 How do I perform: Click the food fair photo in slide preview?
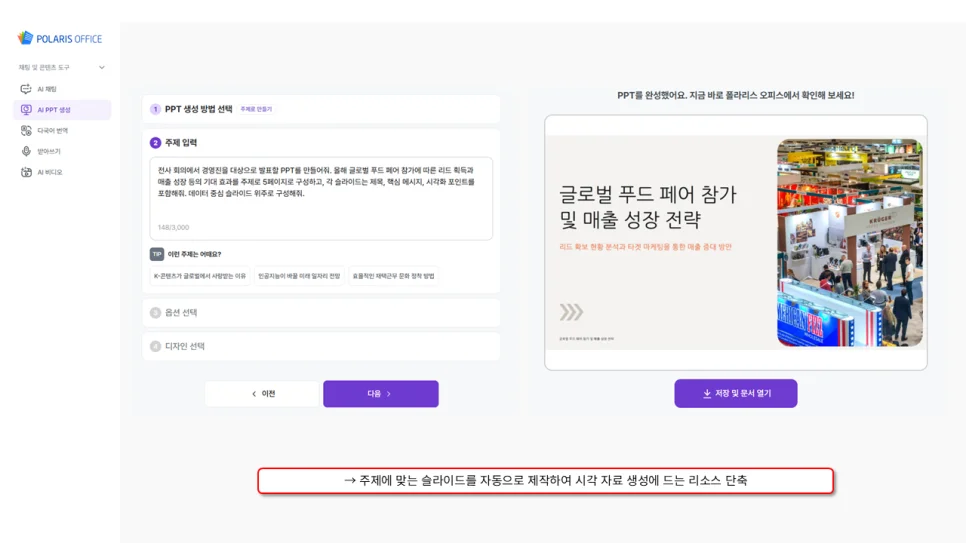[x=850, y=242]
